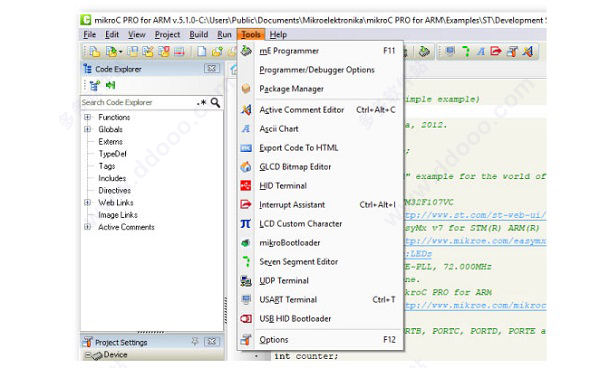
Task: Click the green Collapse All icon in Code Explorer
Action: pyautogui.click(x=111, y=85)
